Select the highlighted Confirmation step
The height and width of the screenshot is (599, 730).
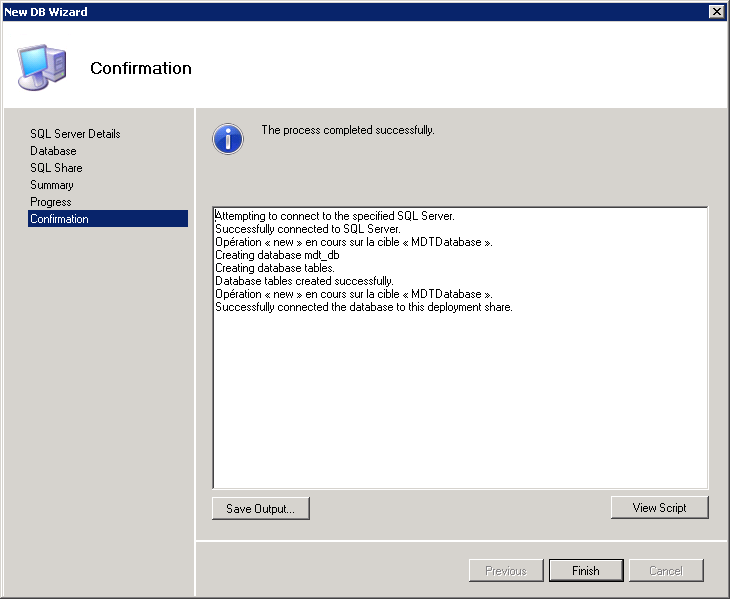click(x=108, y=219)
